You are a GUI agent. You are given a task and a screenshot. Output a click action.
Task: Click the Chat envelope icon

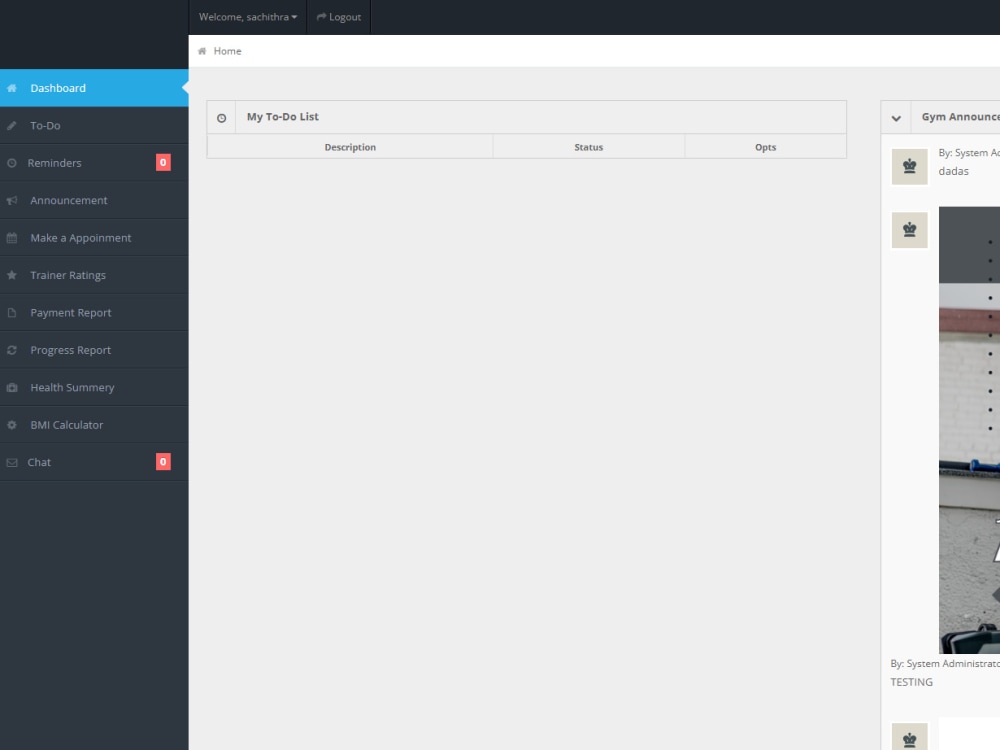pyautogui.click(x=11, y=462)
